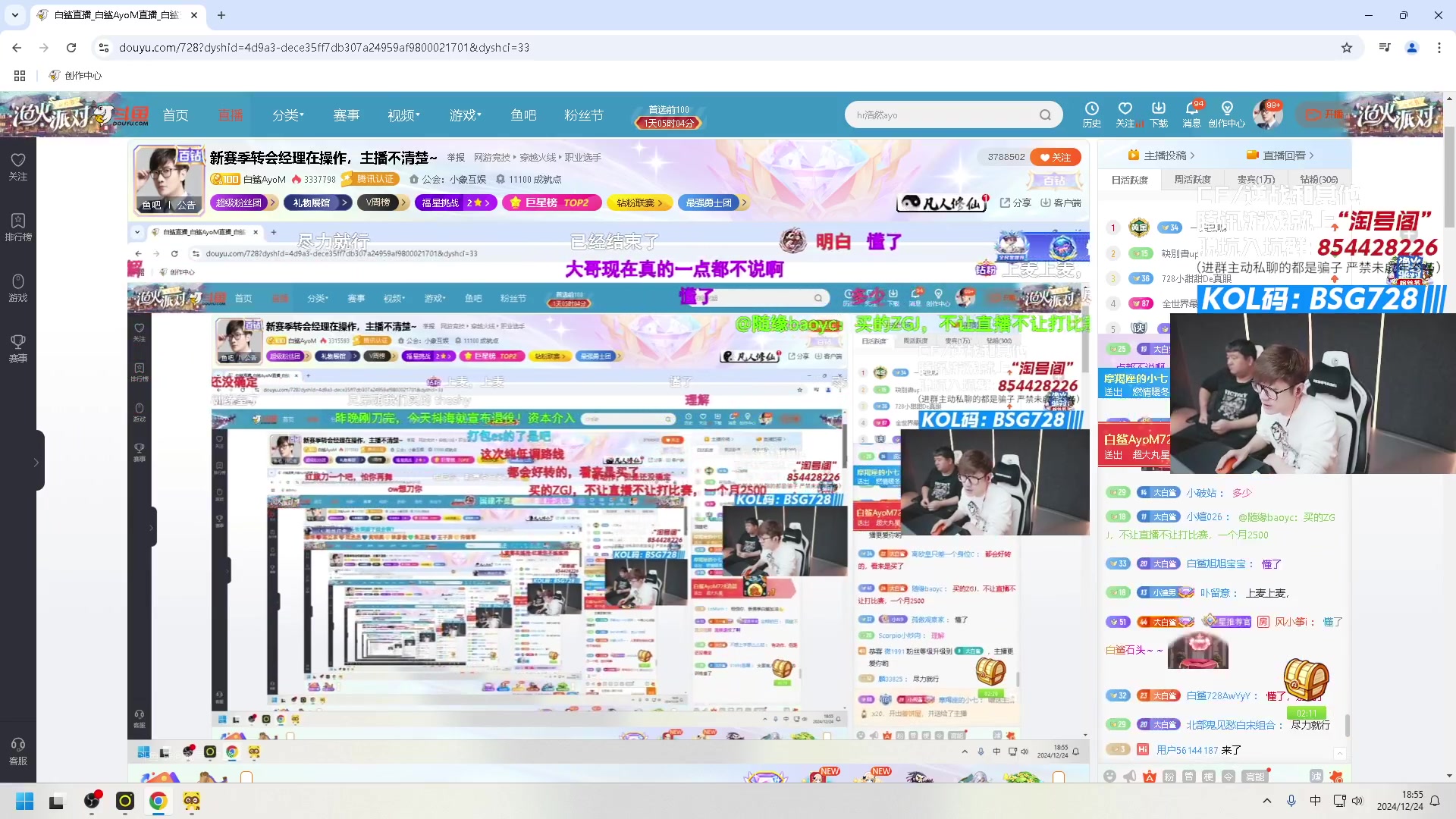Image resolution: width=1456 pixels, height=819 pixels.
Task: Expand the 分类 dropdown menu
Action: coord(288,115)
